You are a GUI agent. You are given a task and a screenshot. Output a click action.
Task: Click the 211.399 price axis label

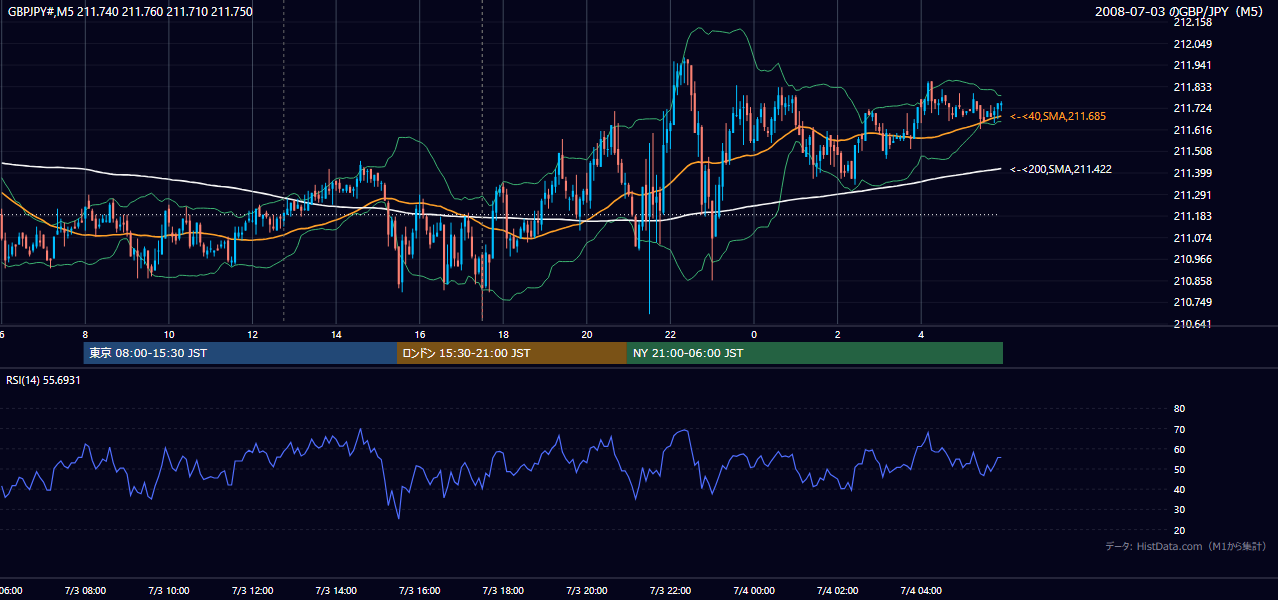pyautogui.click(x=1192, y=173)
